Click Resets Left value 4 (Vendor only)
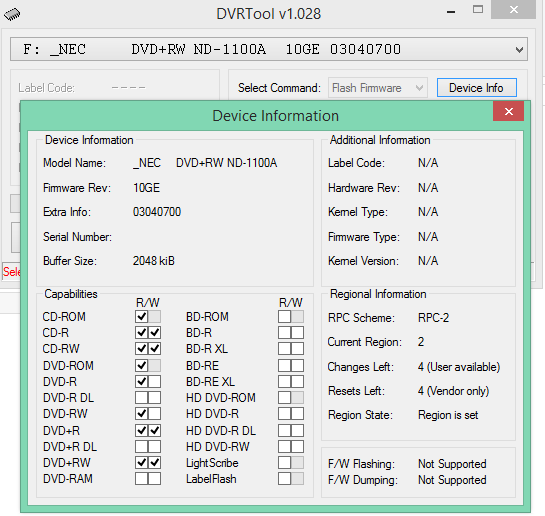Screen dimensions: 545x516 [x=454, y=391]
